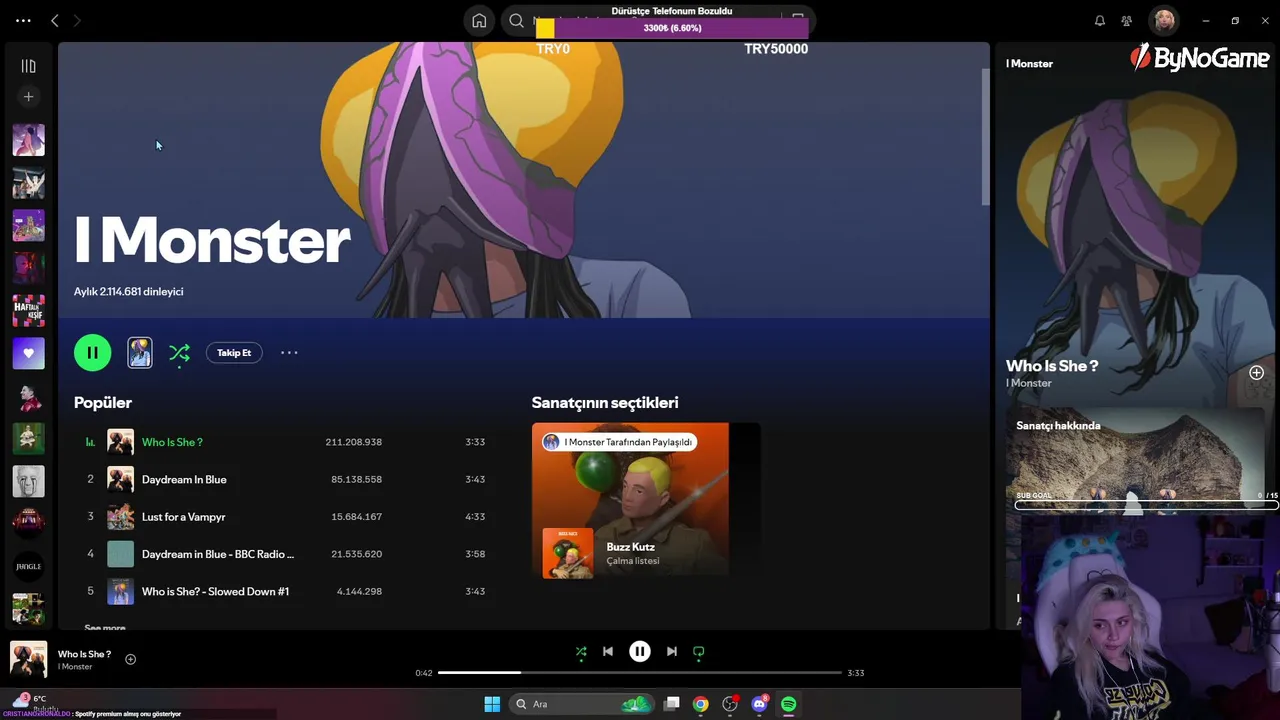Viewport: 1280px width, 720px height.
Task: Seek within the song progress bar
Action: [640, 673]
